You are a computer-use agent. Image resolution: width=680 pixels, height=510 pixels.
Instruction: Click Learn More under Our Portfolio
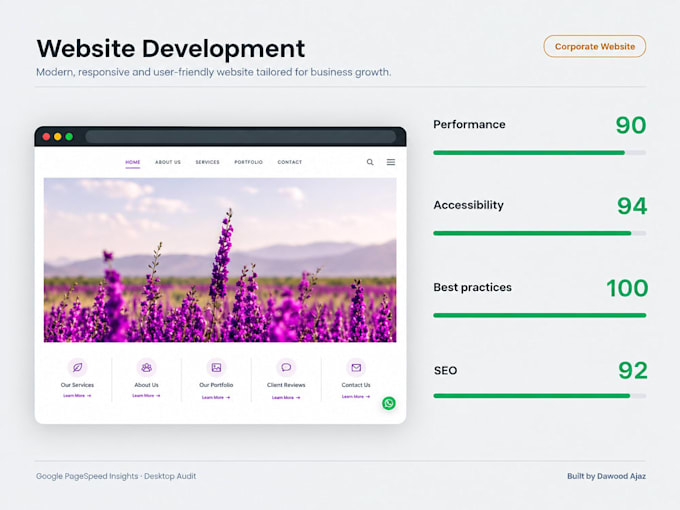[x=216, y=397]
